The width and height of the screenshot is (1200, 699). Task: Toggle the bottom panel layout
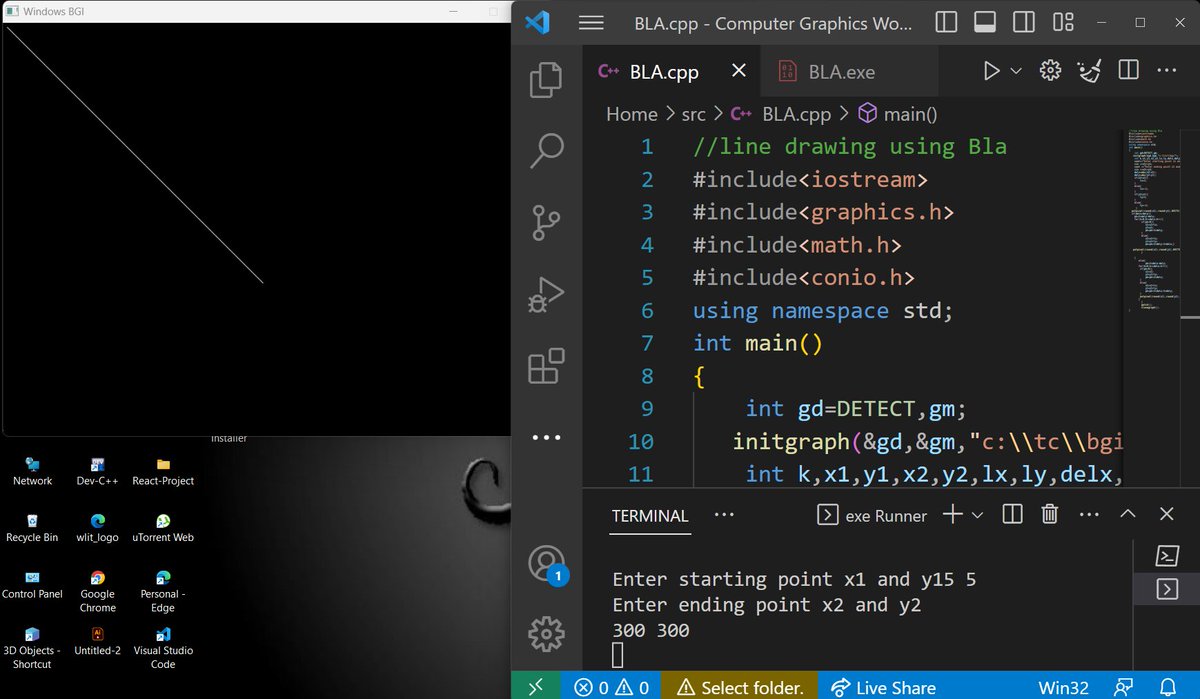click(985, 22)
